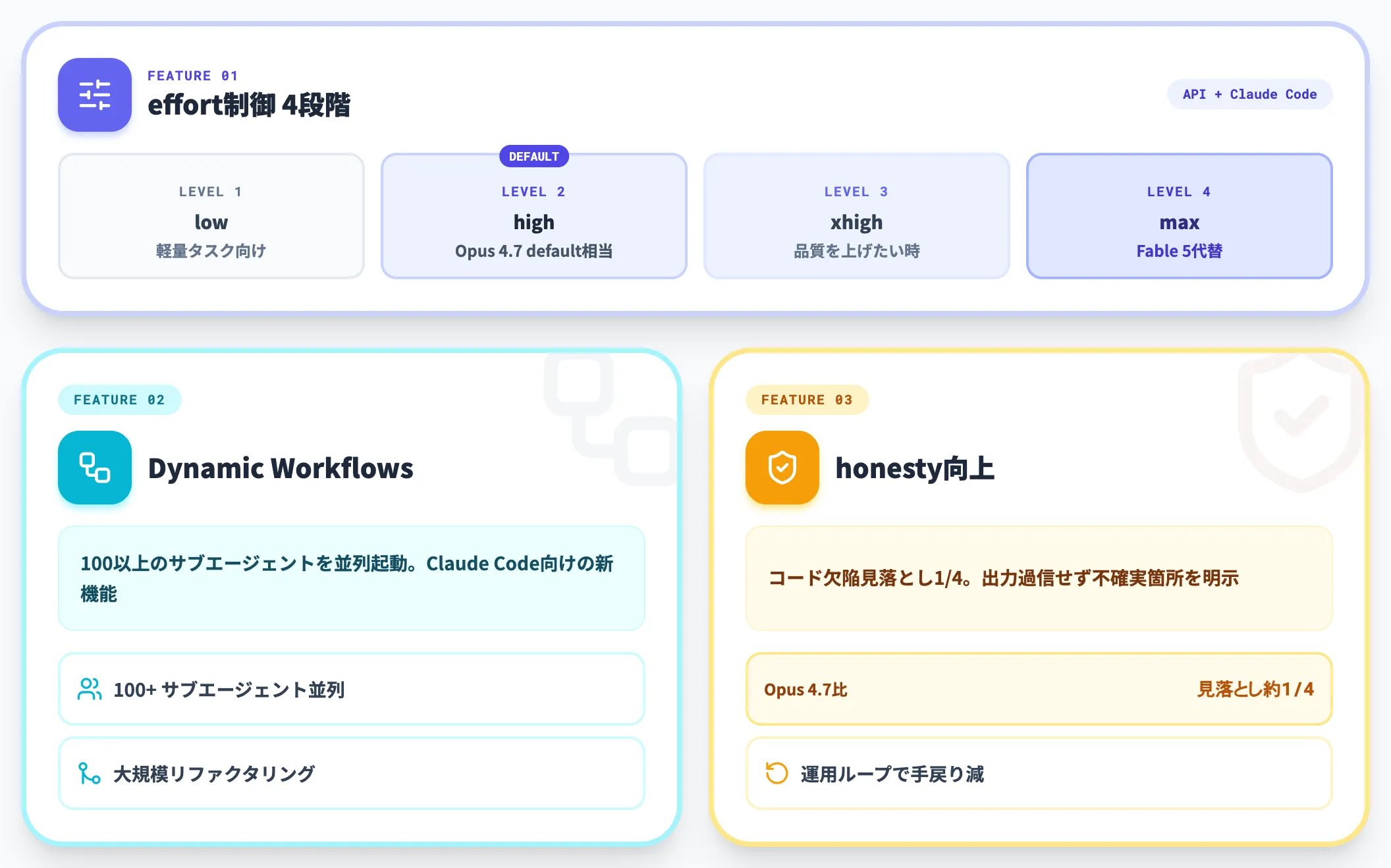Click the branch icon beside 大規模リファクタリング
This screenshot has height=868, width=1391.
(x=90, y=773)
